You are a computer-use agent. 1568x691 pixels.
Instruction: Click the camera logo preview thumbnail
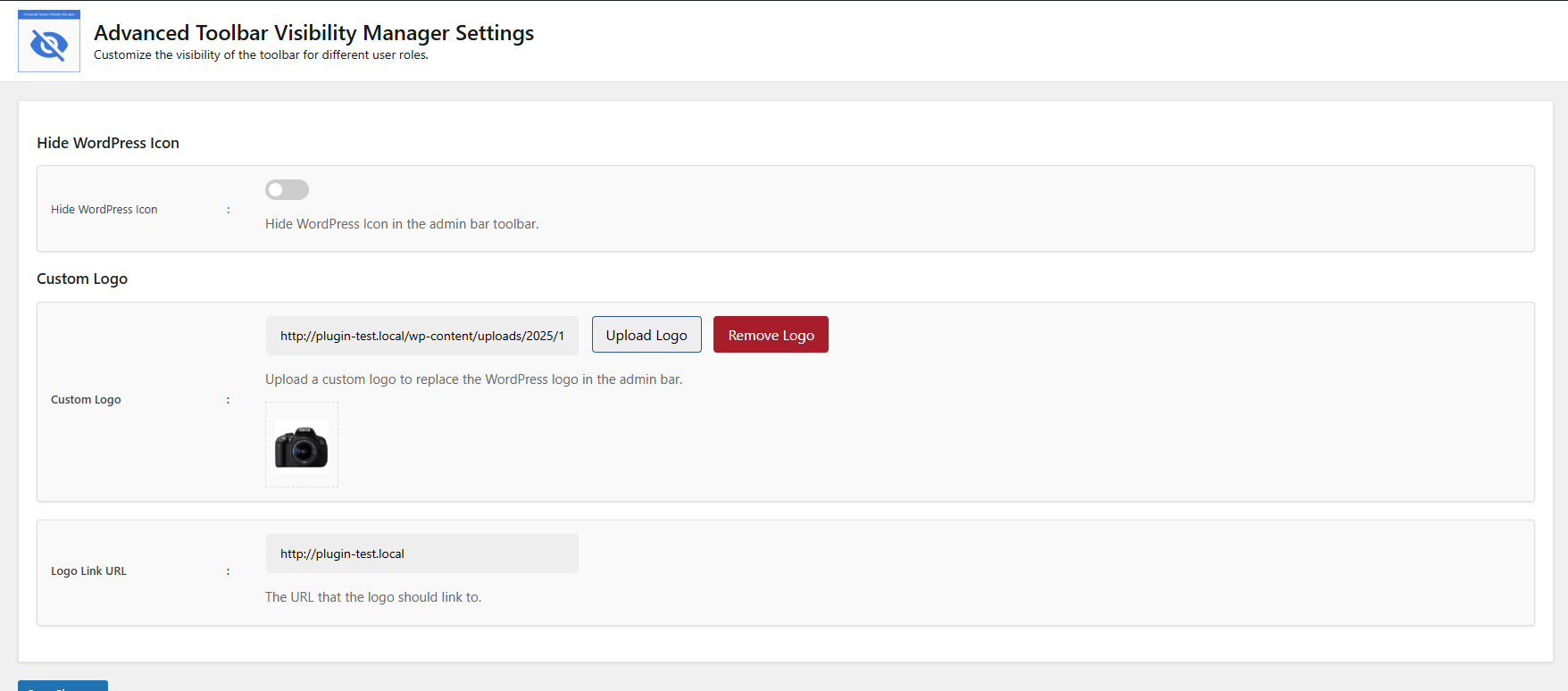tap(302, 445)
